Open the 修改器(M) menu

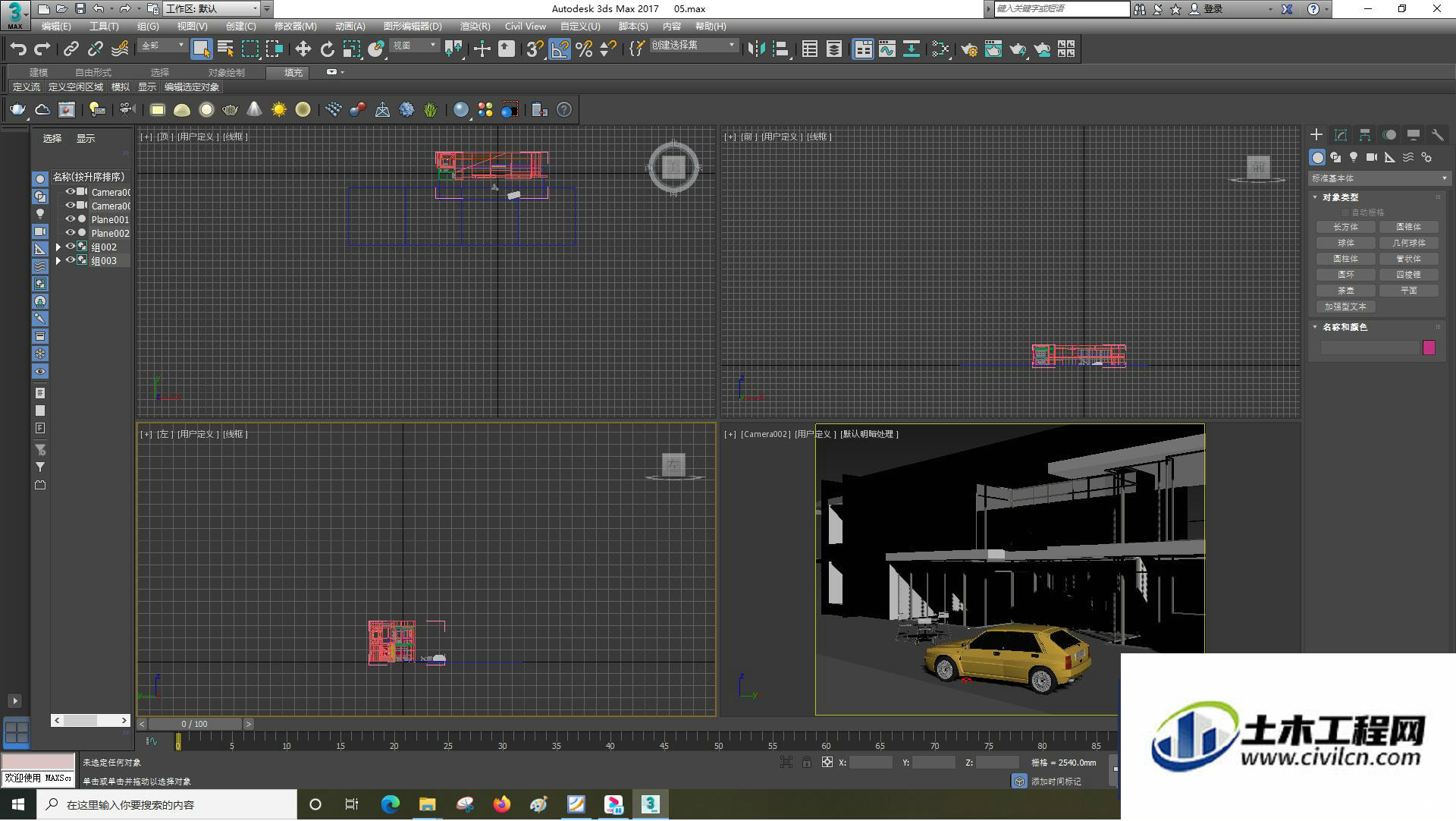coord(295,27)
